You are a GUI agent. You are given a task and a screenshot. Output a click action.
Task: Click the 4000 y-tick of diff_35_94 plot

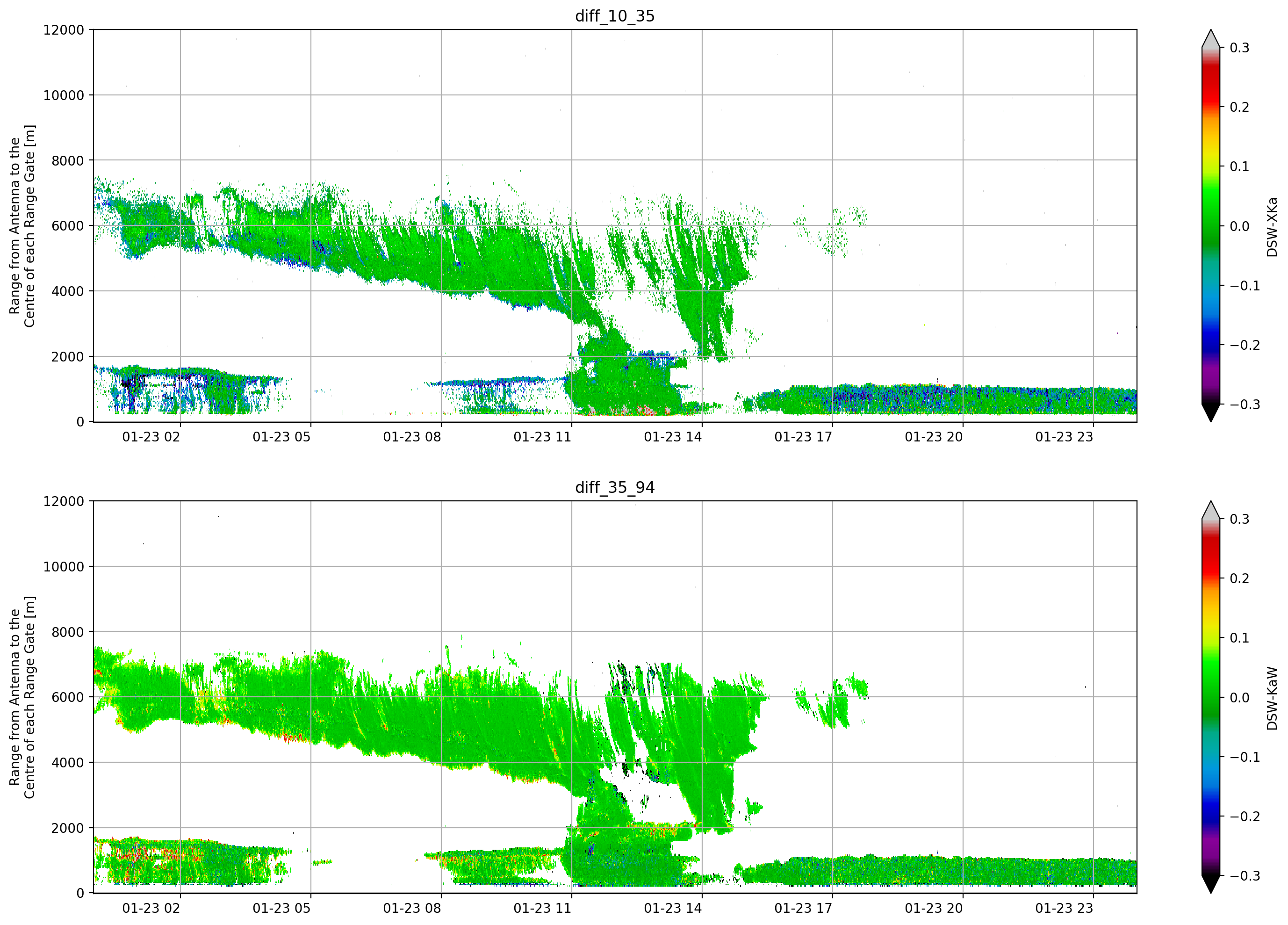(68, 763)
